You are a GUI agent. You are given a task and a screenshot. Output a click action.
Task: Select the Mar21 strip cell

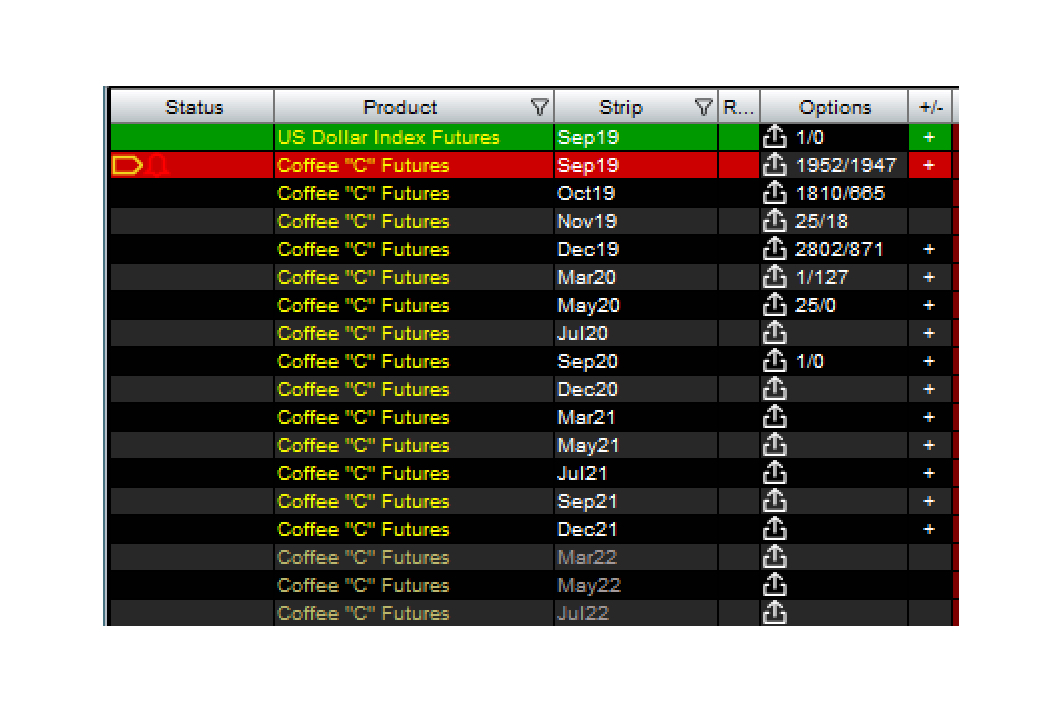coord(636,417)
